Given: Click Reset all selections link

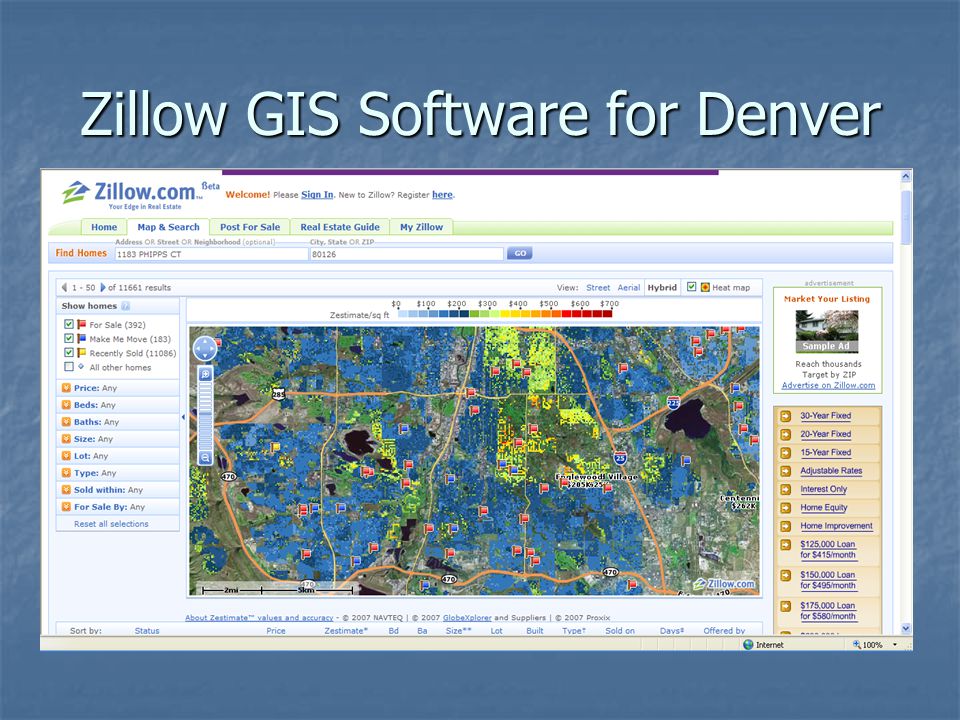Looking at the screenshot, I should click(x=111, y=524).
